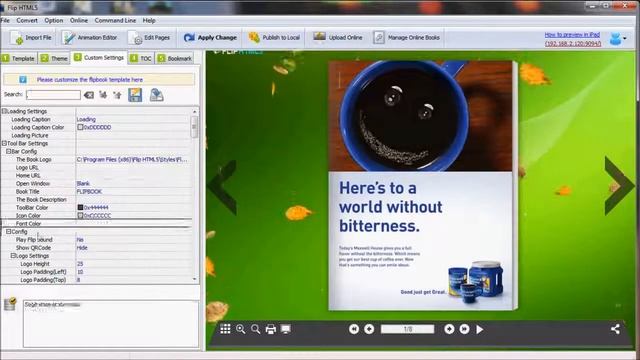The width and height of the screenshot is (640, 360).
Task: Click the description text area
Action: (x=111, y=324)
